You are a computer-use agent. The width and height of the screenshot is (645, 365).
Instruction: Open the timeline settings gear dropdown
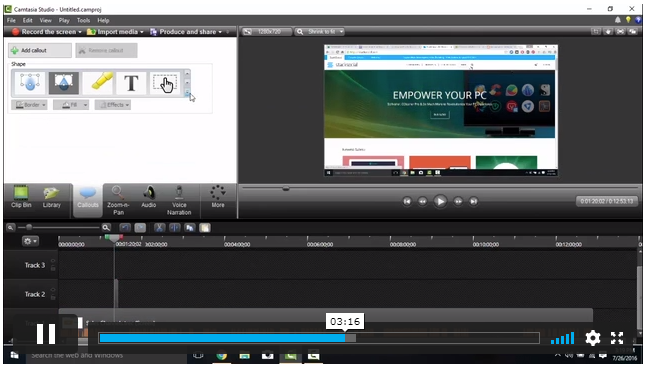(x=30, y=241)
